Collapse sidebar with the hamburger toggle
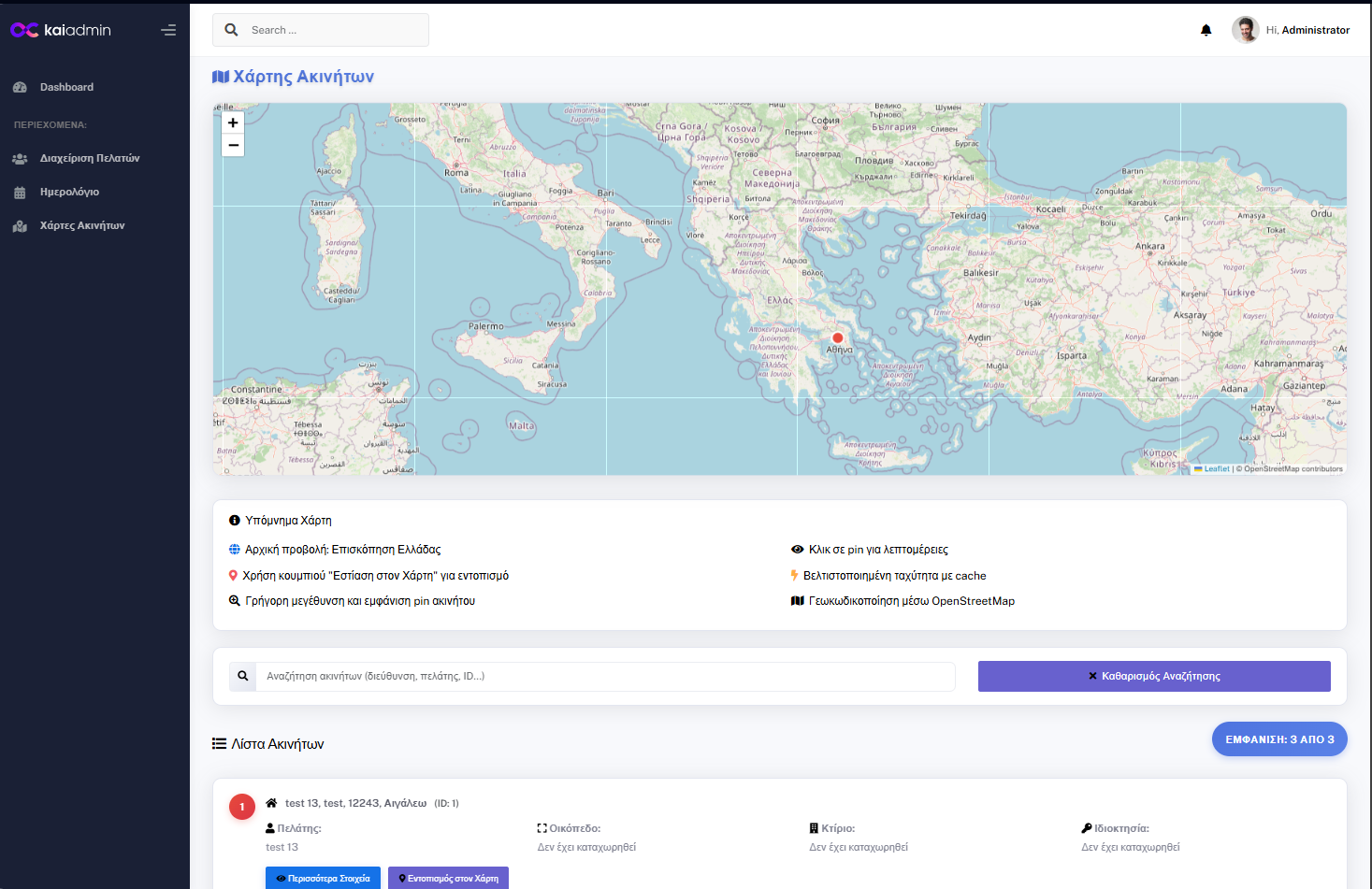This screenshot has height=889, width=1372. coord(168,30)
